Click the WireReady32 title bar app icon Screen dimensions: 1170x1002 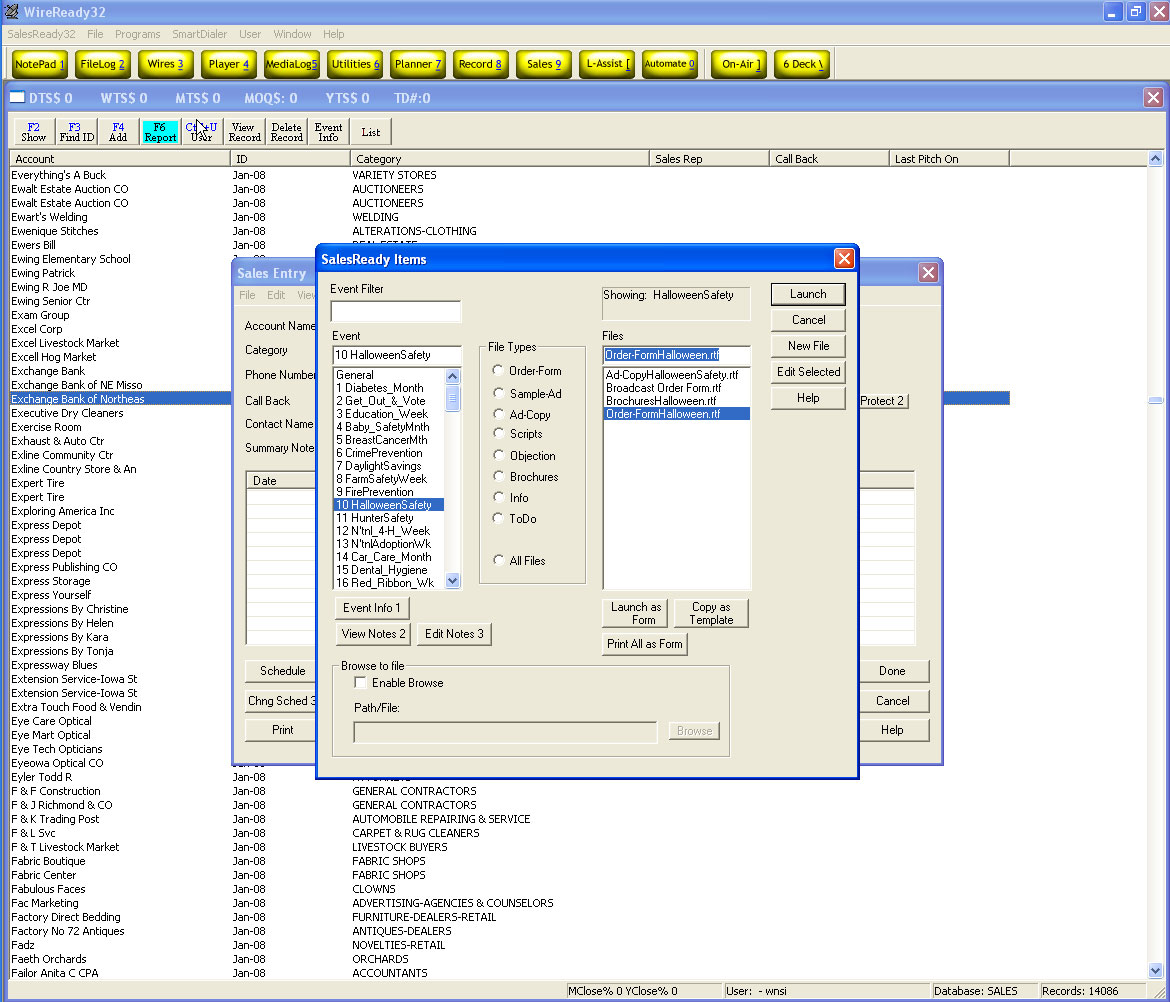[x=11, y=11]
